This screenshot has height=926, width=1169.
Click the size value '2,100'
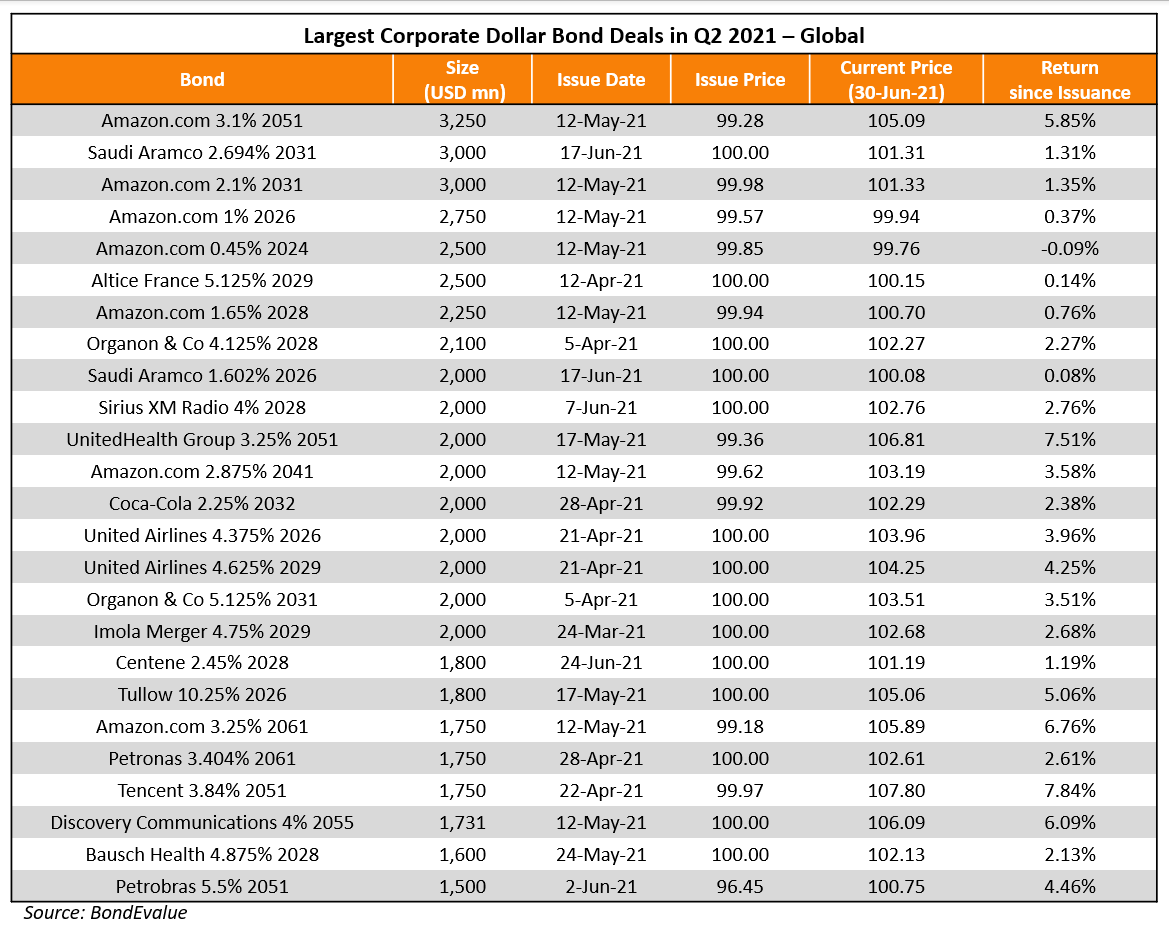(x=462, y=344)
